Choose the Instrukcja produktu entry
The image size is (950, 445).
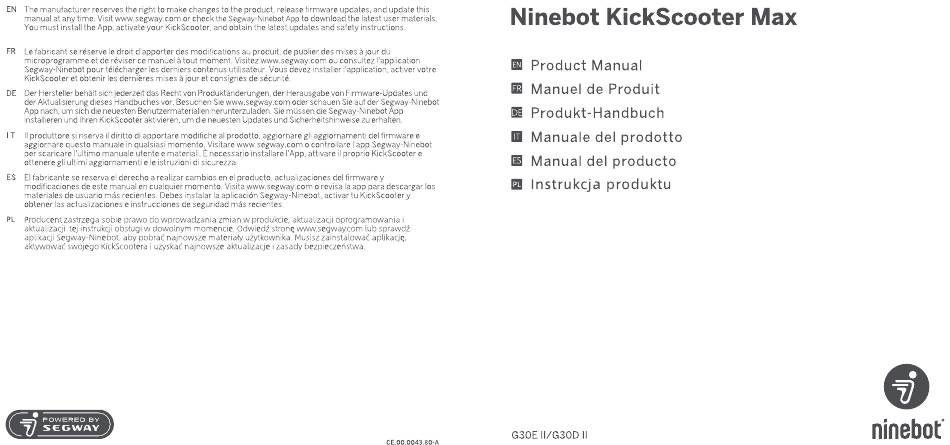[x=601, y=184]
